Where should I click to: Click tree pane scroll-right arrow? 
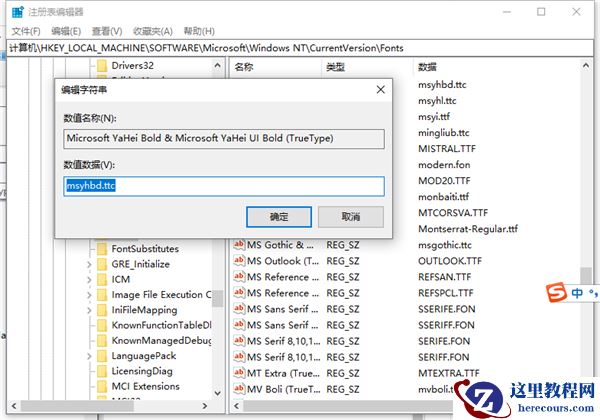tap(205, 406)
